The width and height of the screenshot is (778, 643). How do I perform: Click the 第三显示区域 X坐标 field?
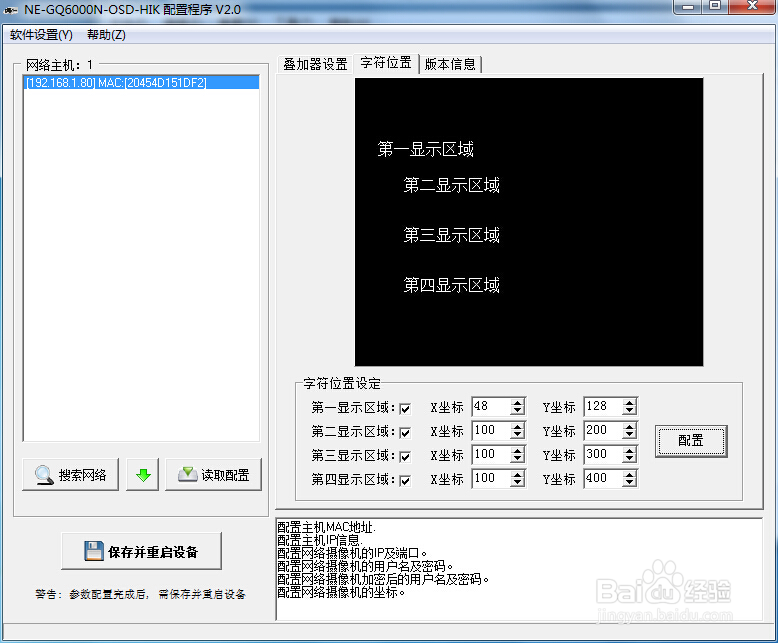tap(492, 454)
